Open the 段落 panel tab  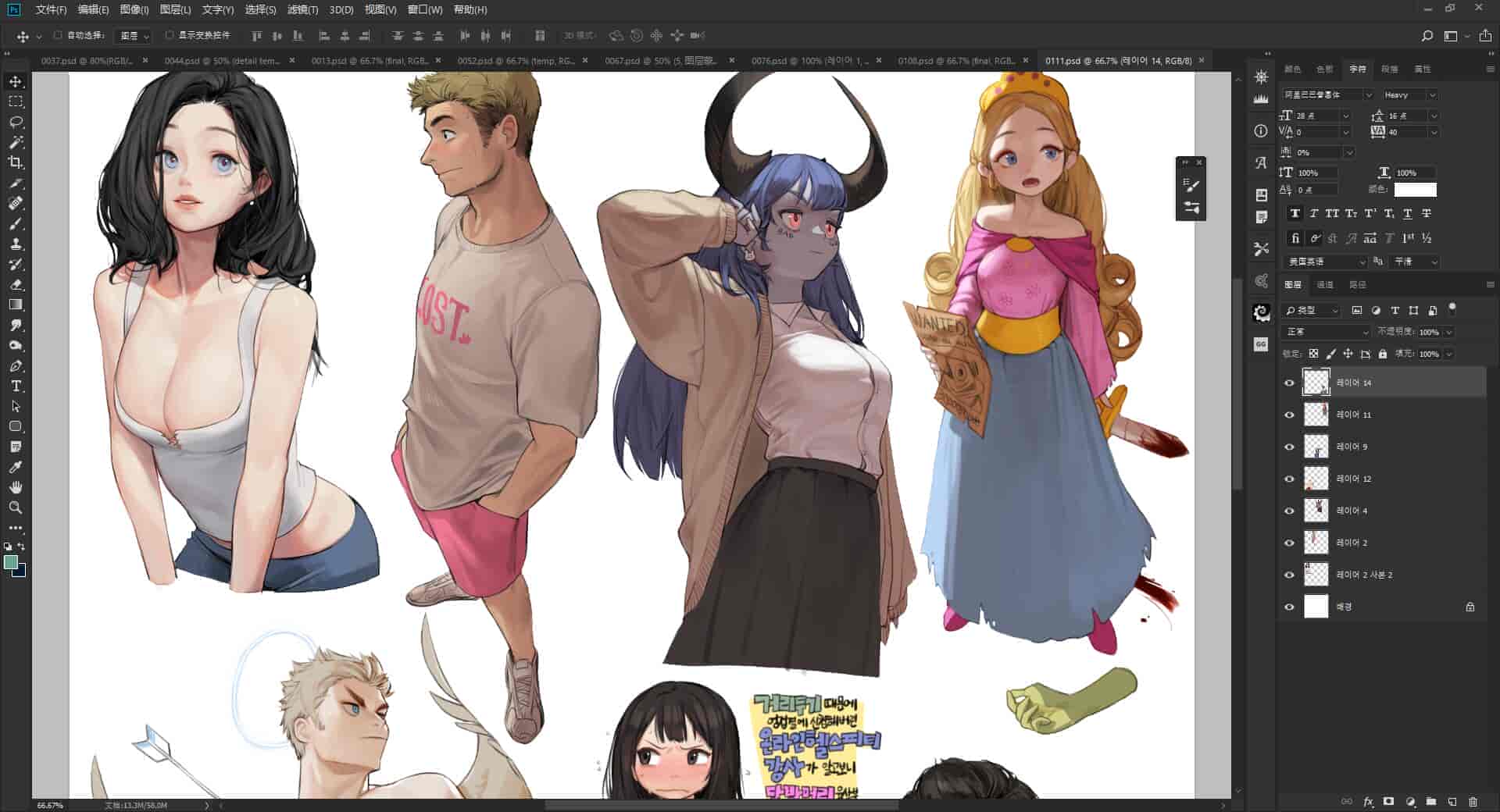coord(1389,69)
